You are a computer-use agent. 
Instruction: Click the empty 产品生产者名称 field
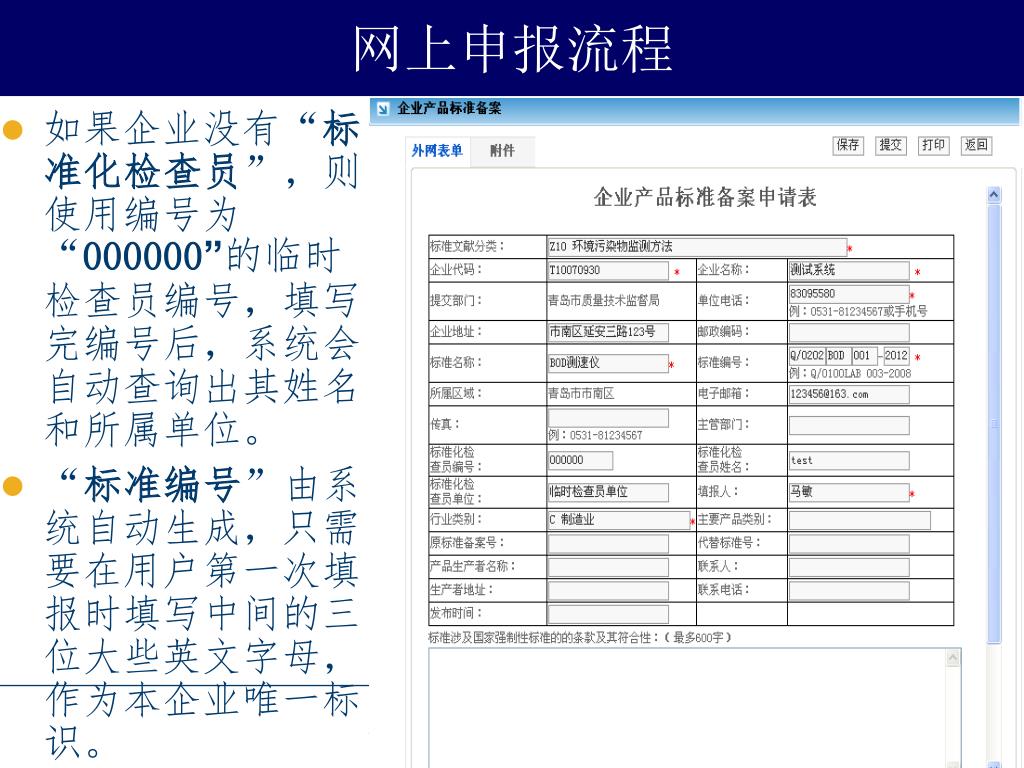coord(608,567)
